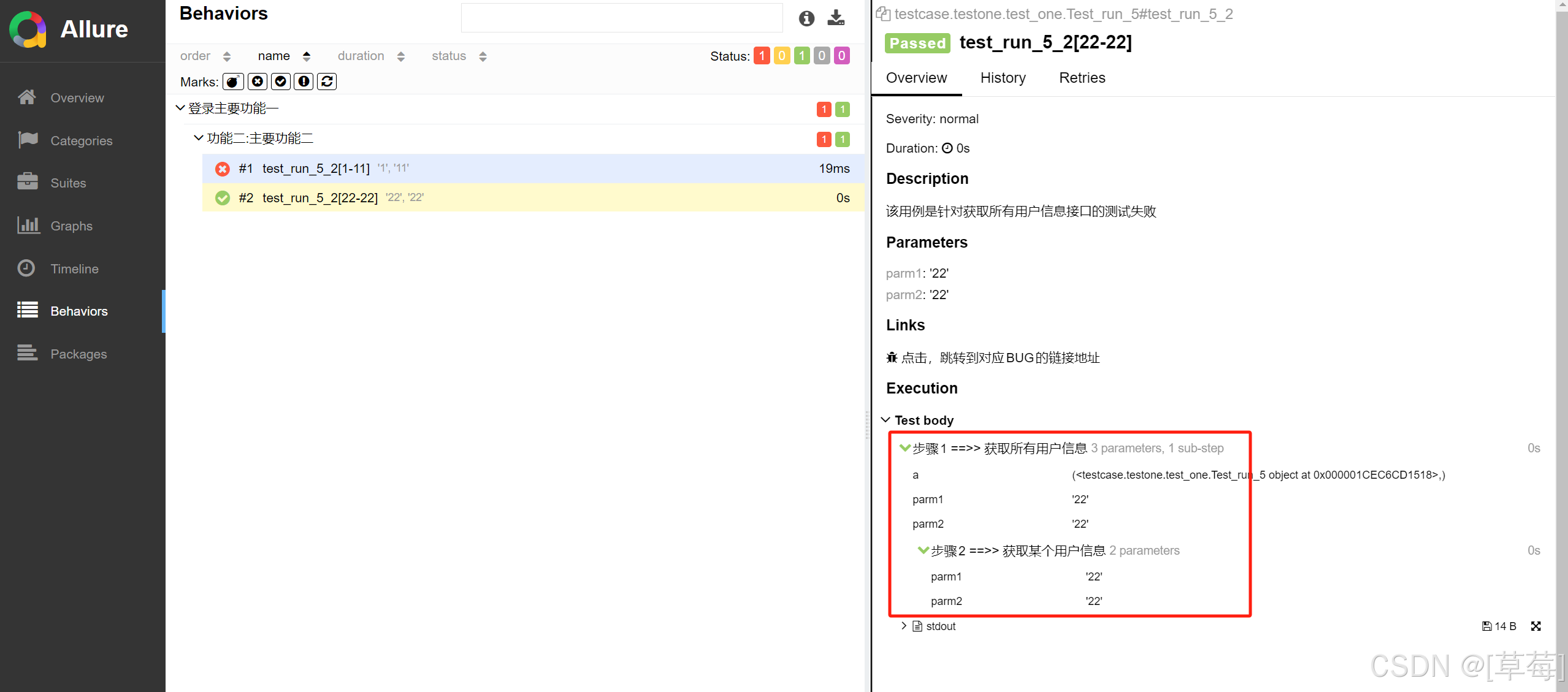The height and width of the screenshot is (692, 1568).
Task: Switch to the History tab
Action: 1003,78
